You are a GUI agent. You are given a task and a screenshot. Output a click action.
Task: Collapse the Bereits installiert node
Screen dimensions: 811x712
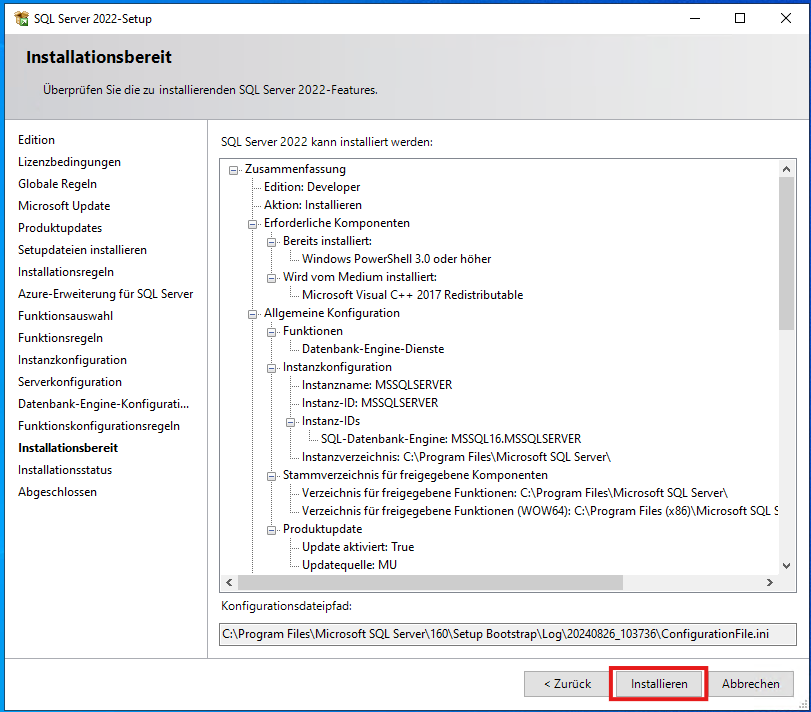tap(272, 240)
